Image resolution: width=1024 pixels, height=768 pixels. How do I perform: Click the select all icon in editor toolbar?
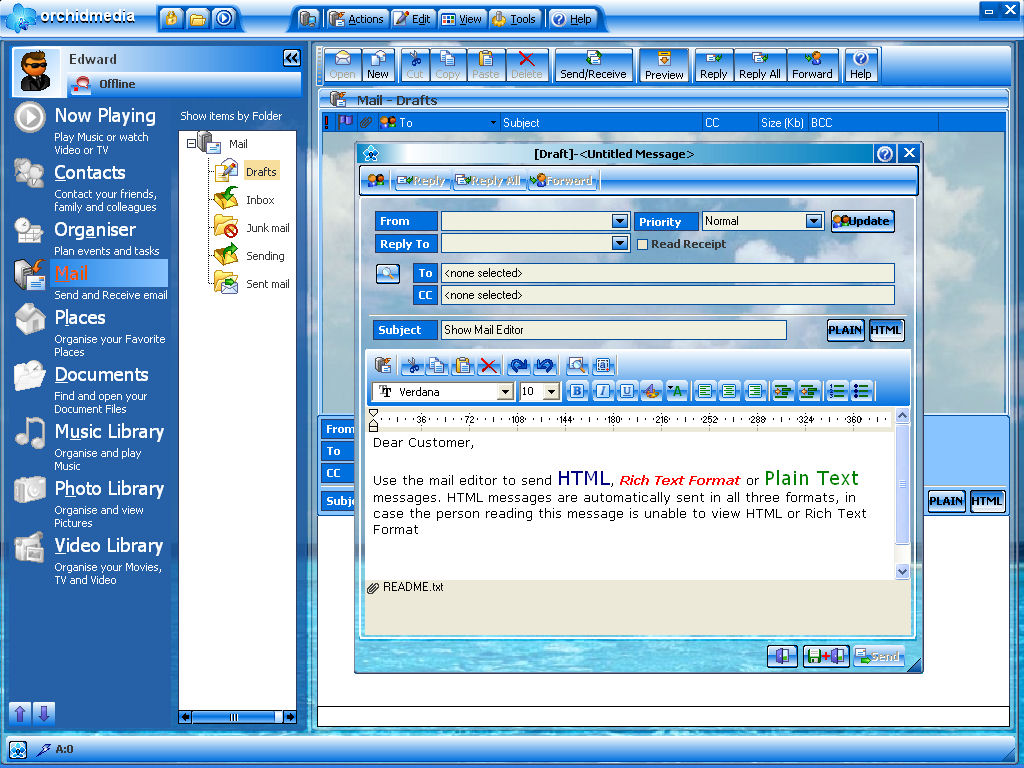[x=603, y=366]
